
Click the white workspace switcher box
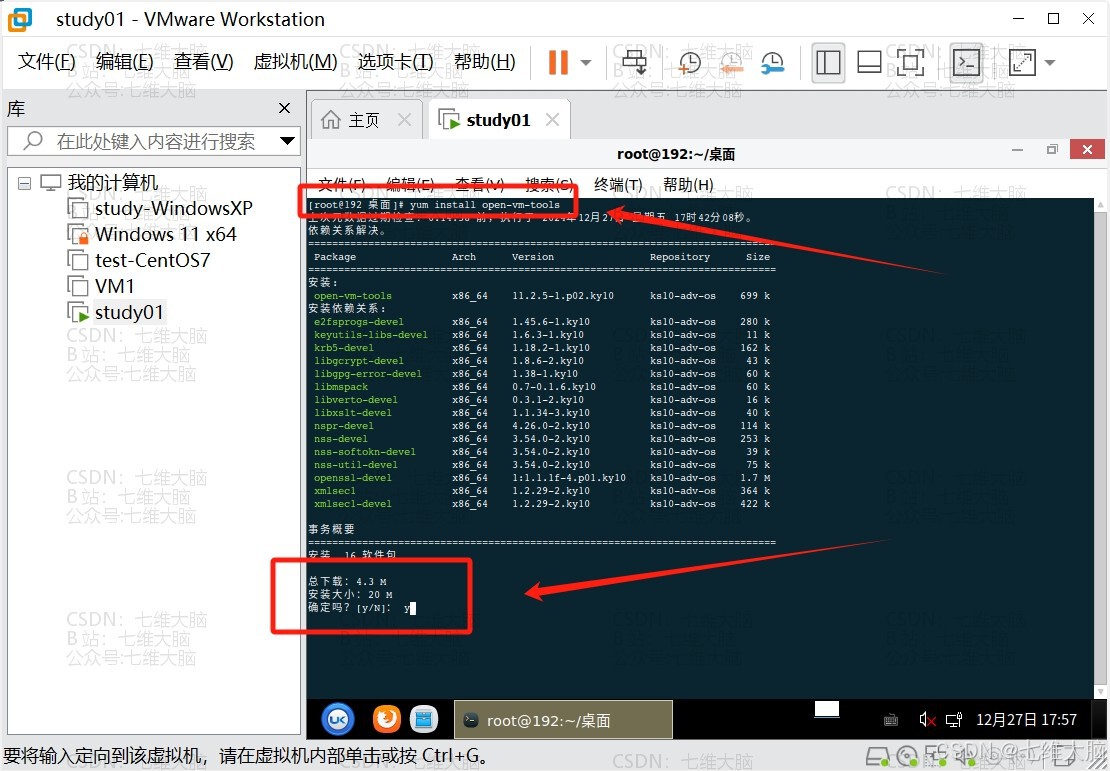[x=827, y=709]
